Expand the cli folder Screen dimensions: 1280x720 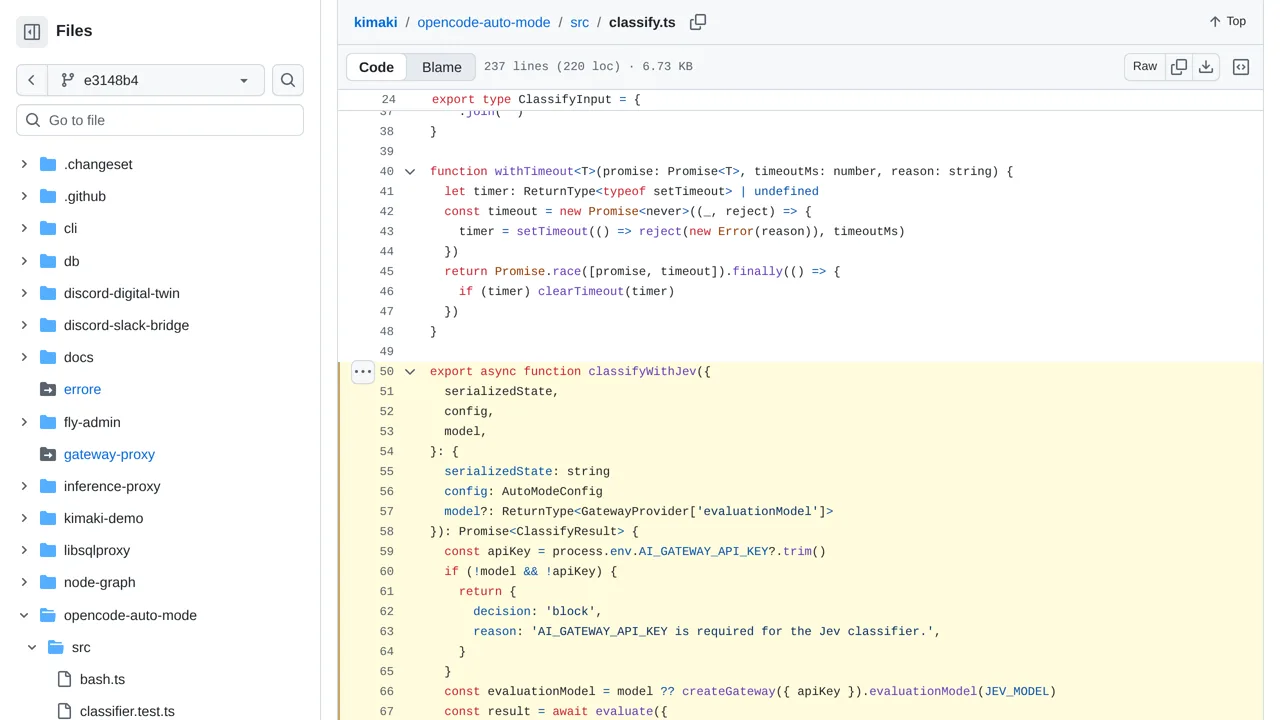pos(24,228)
